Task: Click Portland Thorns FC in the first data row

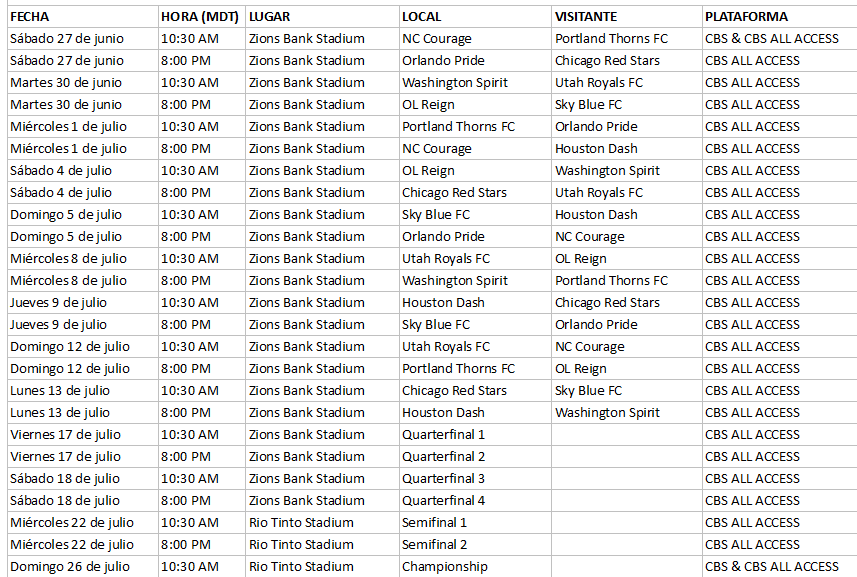Action: coord(627,39)
